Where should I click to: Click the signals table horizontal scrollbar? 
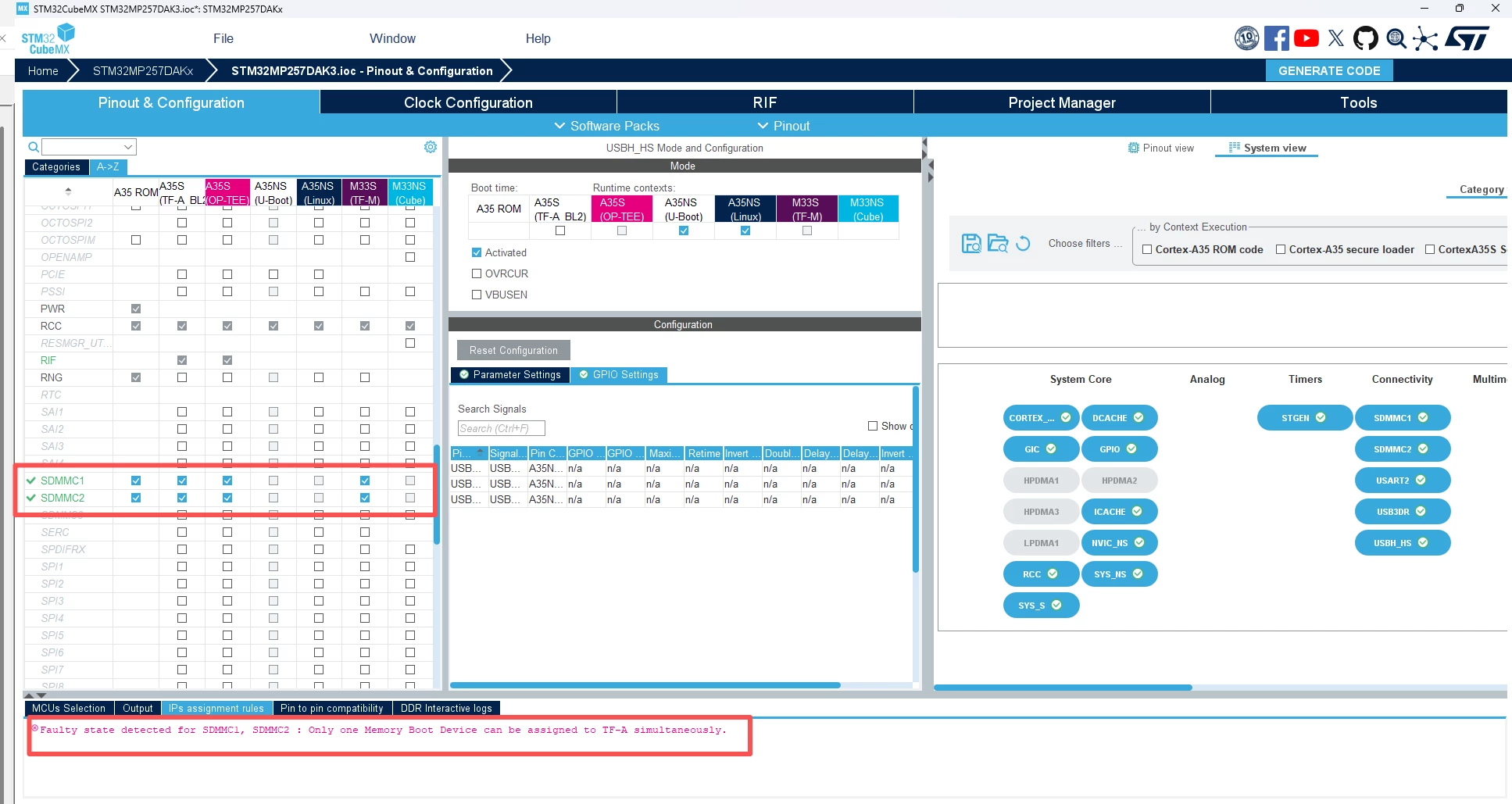point(645,685)
